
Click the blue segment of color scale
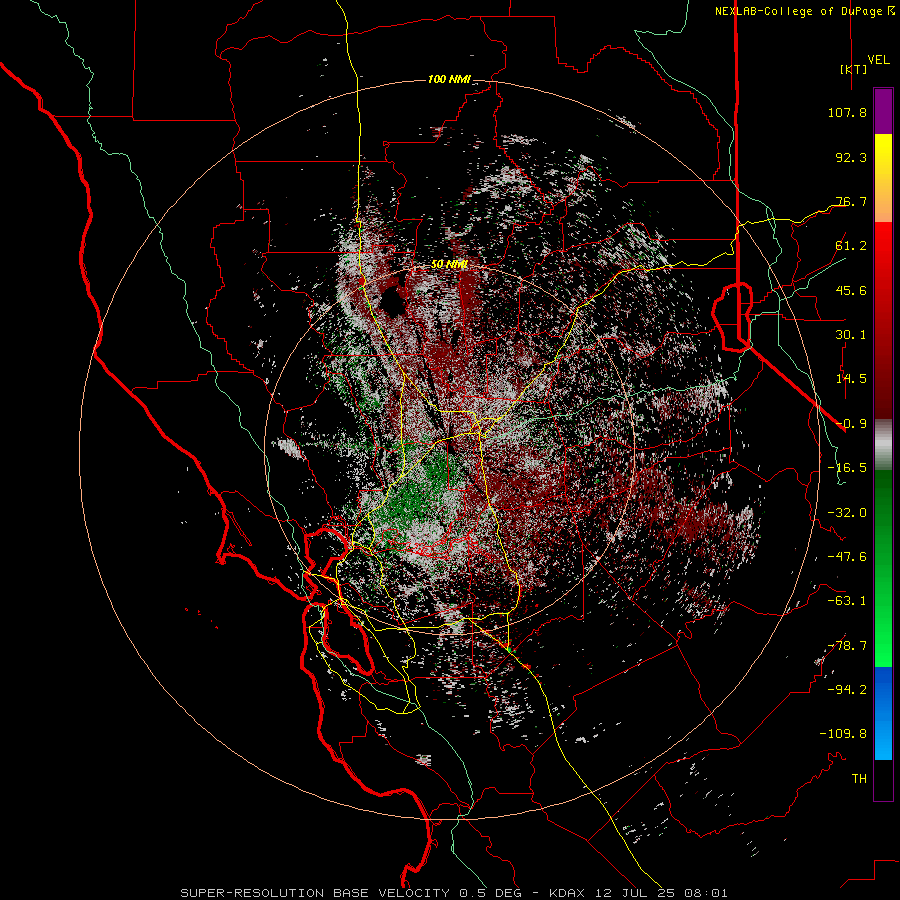click(883, 713)
